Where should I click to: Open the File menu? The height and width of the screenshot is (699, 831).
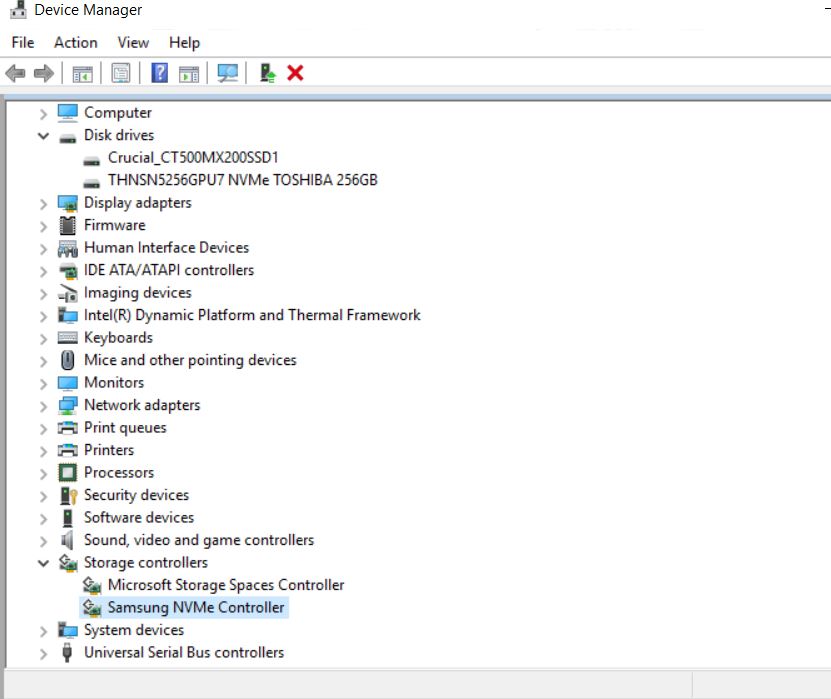23,42
